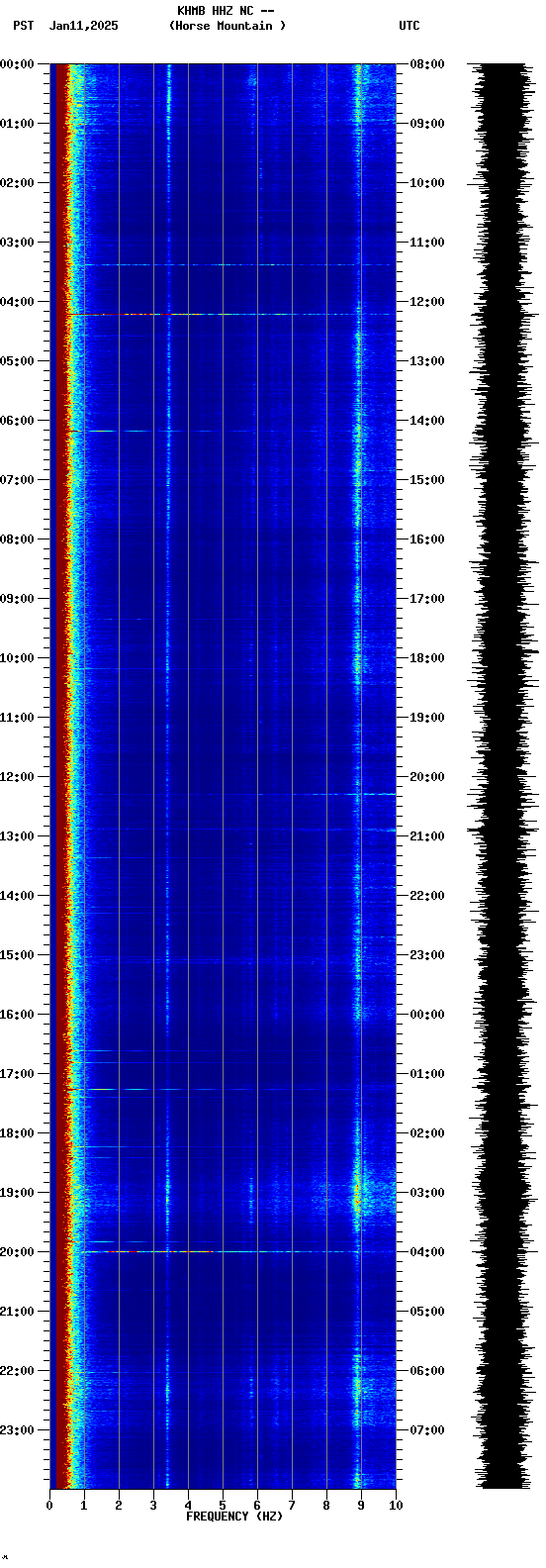Click the PST timezone label
Screen dimensions: 546x1568
[24, 26]
